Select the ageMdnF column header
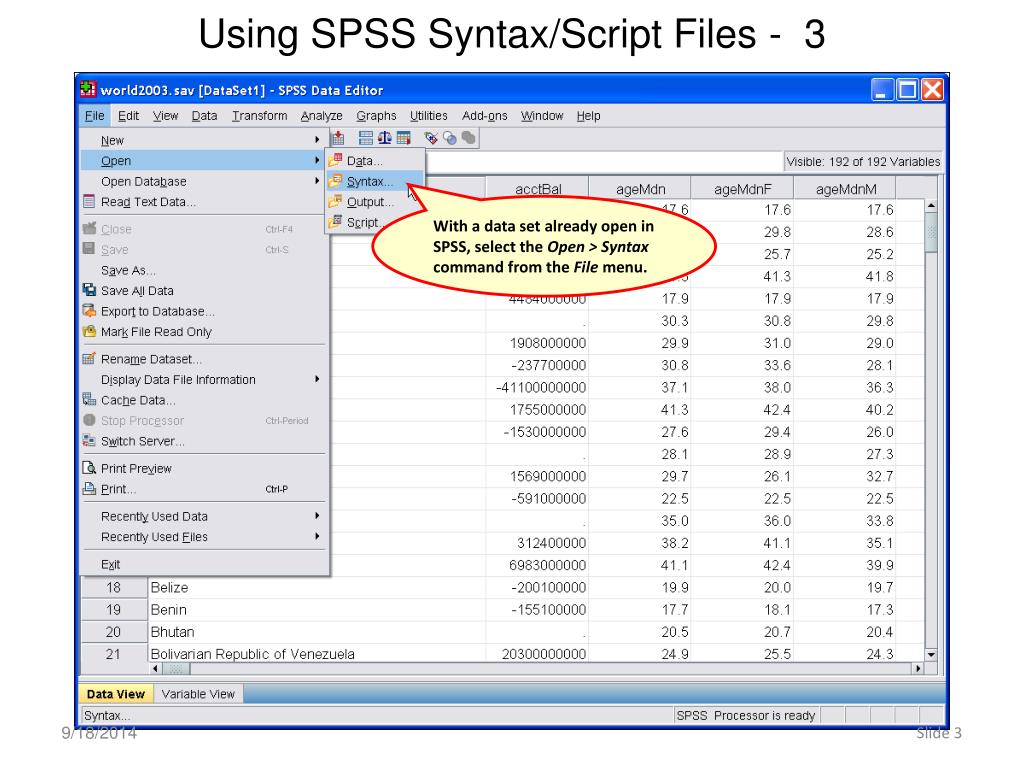The width and height of the screenshot is (1024, 768). pos(743,189)
